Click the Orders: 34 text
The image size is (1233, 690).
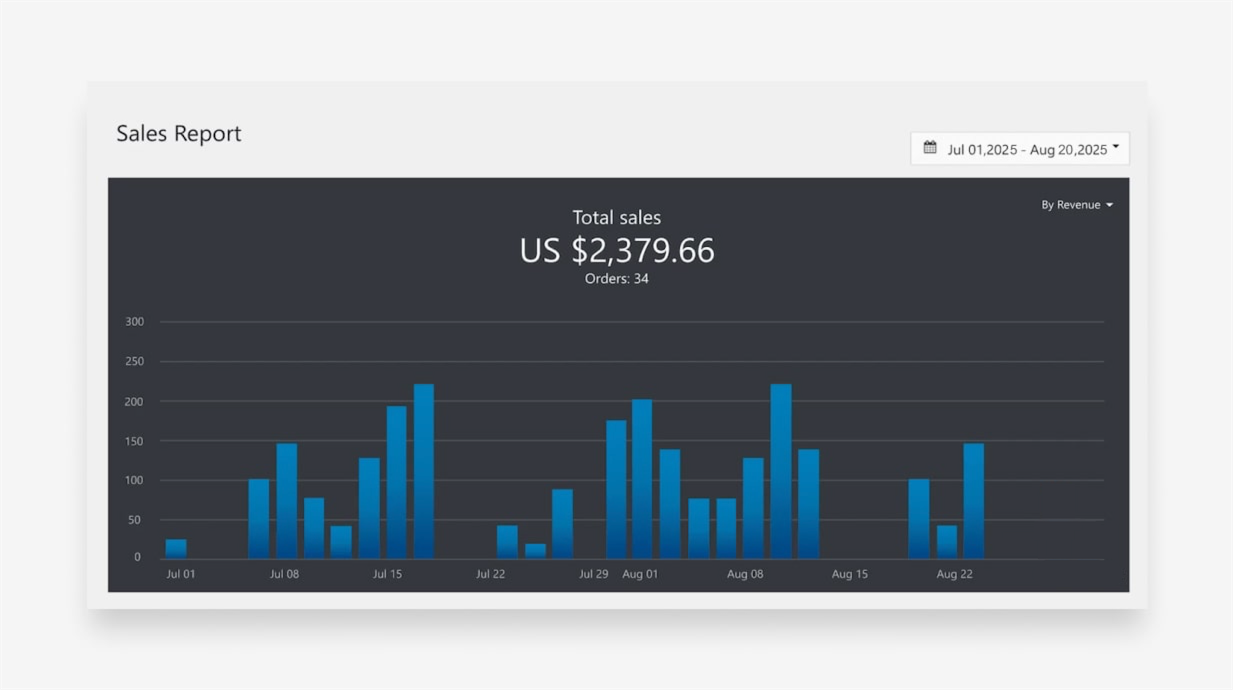pos(617,279)
